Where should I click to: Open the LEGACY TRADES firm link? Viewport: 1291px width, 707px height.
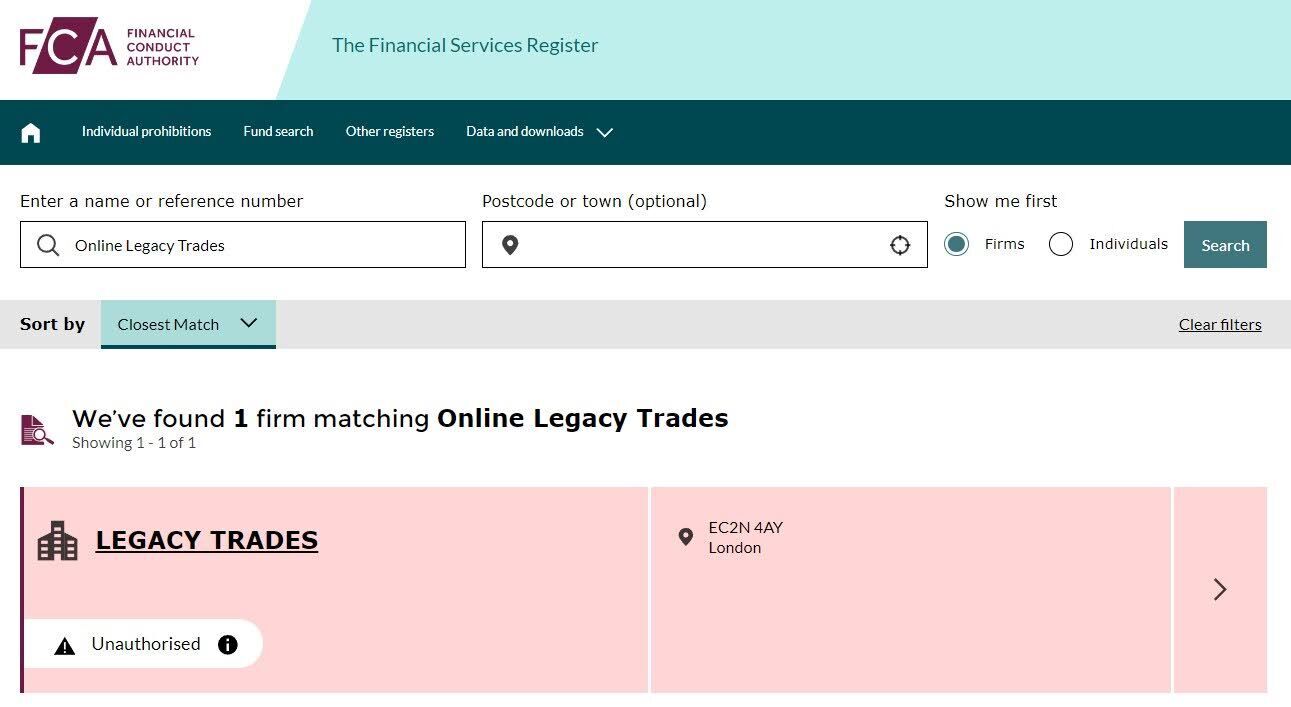tap(207, 540)
